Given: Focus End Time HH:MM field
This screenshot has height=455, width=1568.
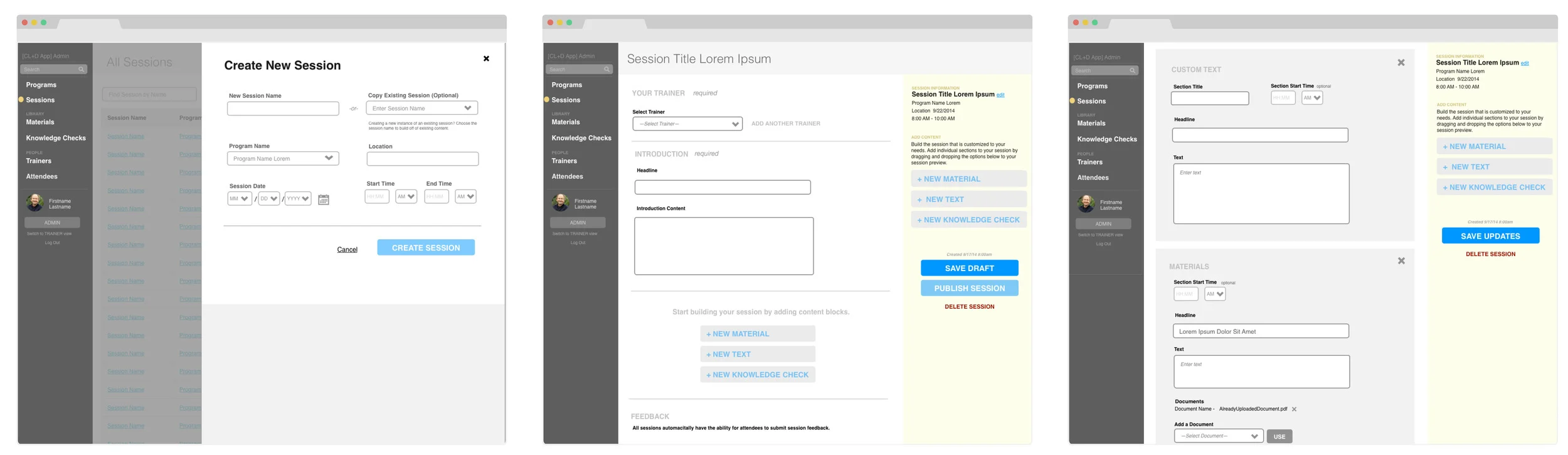Looking at the screenshot, I should point(437,196).
